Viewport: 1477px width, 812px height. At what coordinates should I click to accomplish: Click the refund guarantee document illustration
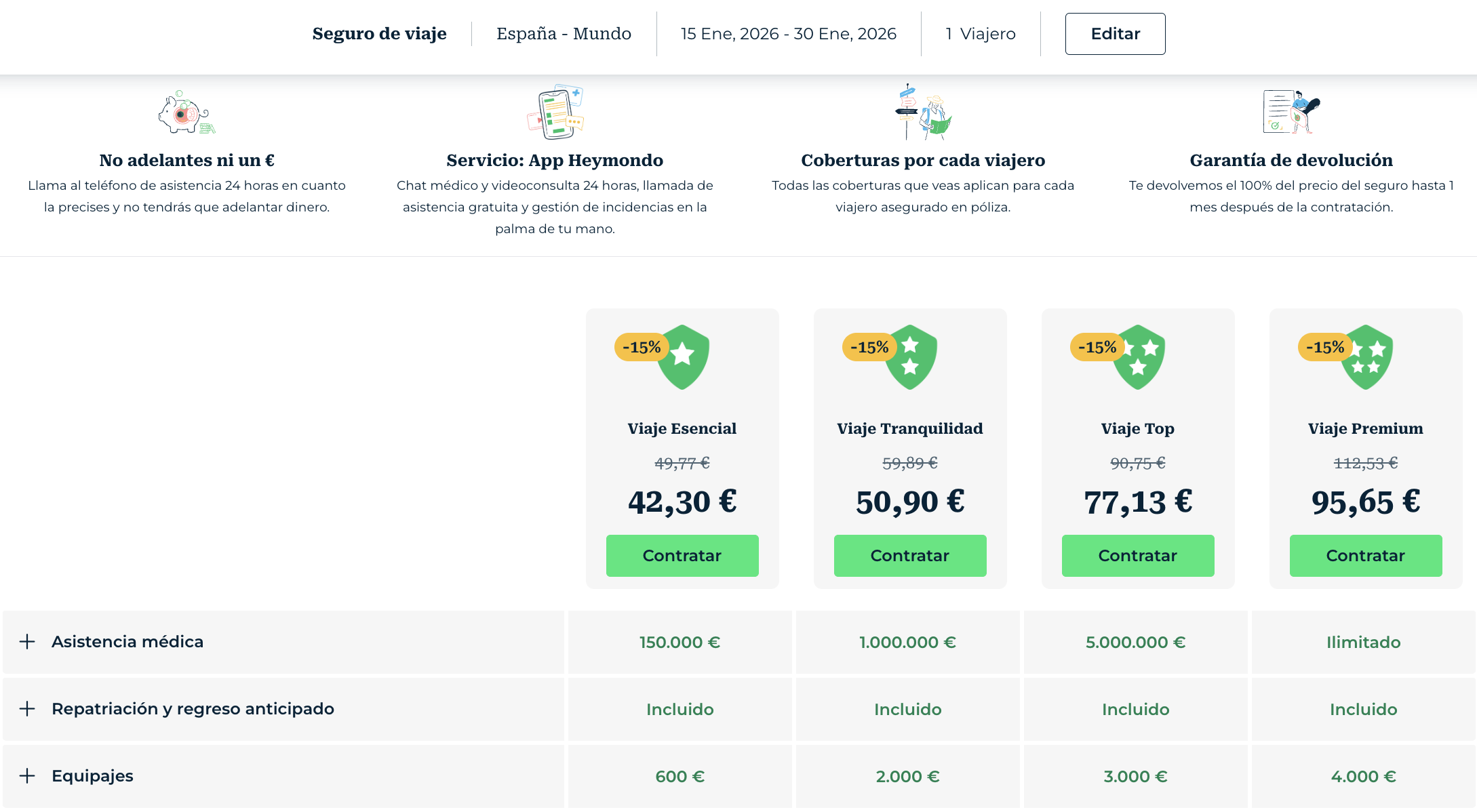1291,112
